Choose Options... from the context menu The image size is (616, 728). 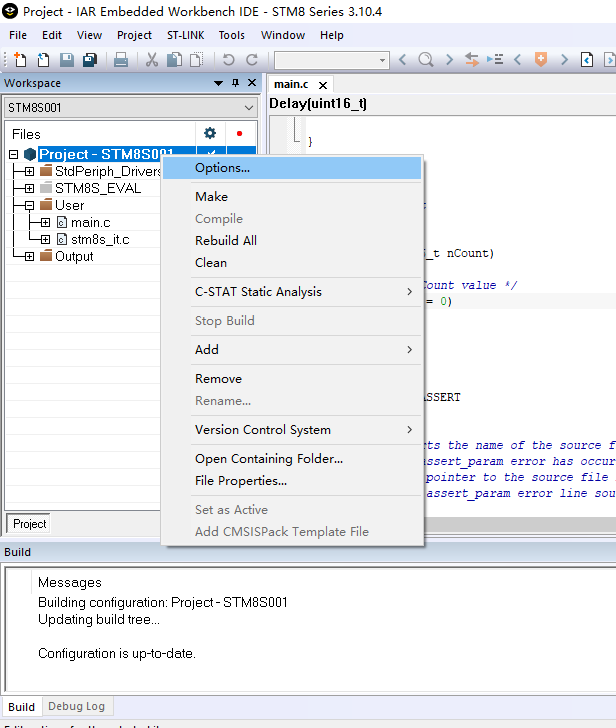(222, 168)
